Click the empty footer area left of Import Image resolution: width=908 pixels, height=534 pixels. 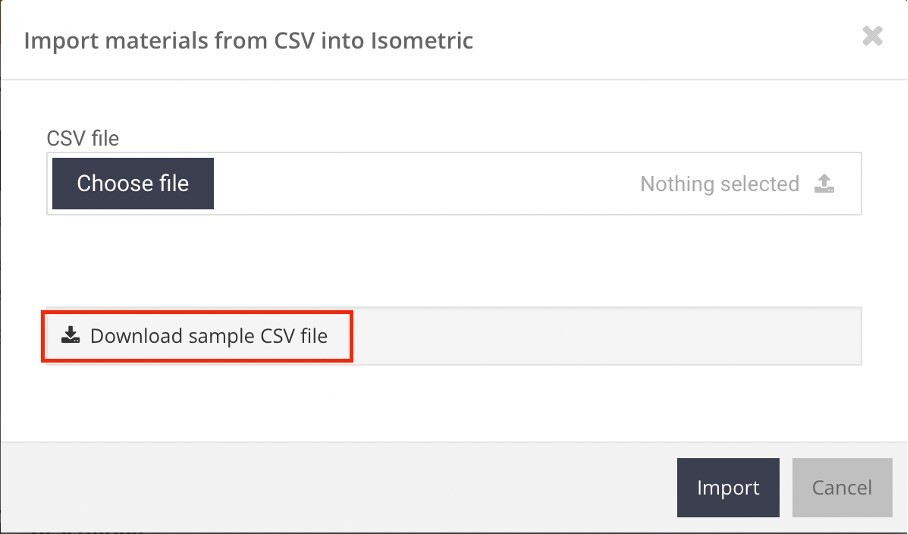click(338, 487)
